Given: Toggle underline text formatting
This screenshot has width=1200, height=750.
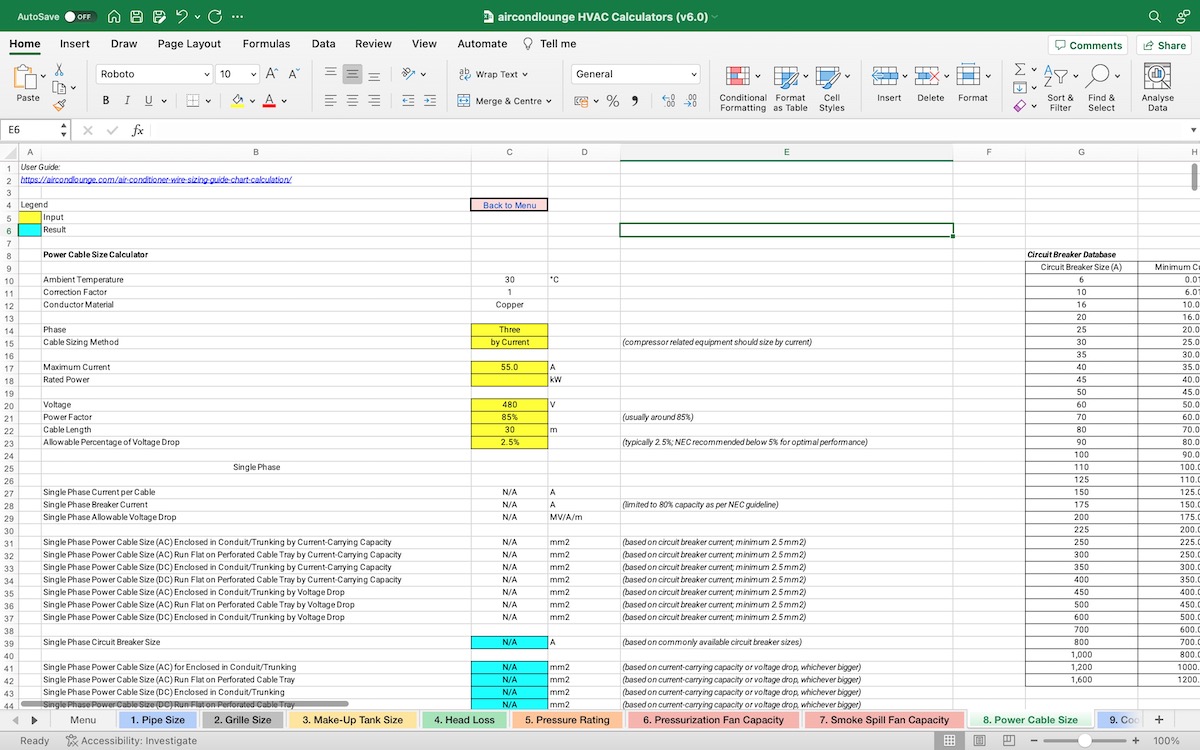Looking at the screenshot, I should 149,101.
